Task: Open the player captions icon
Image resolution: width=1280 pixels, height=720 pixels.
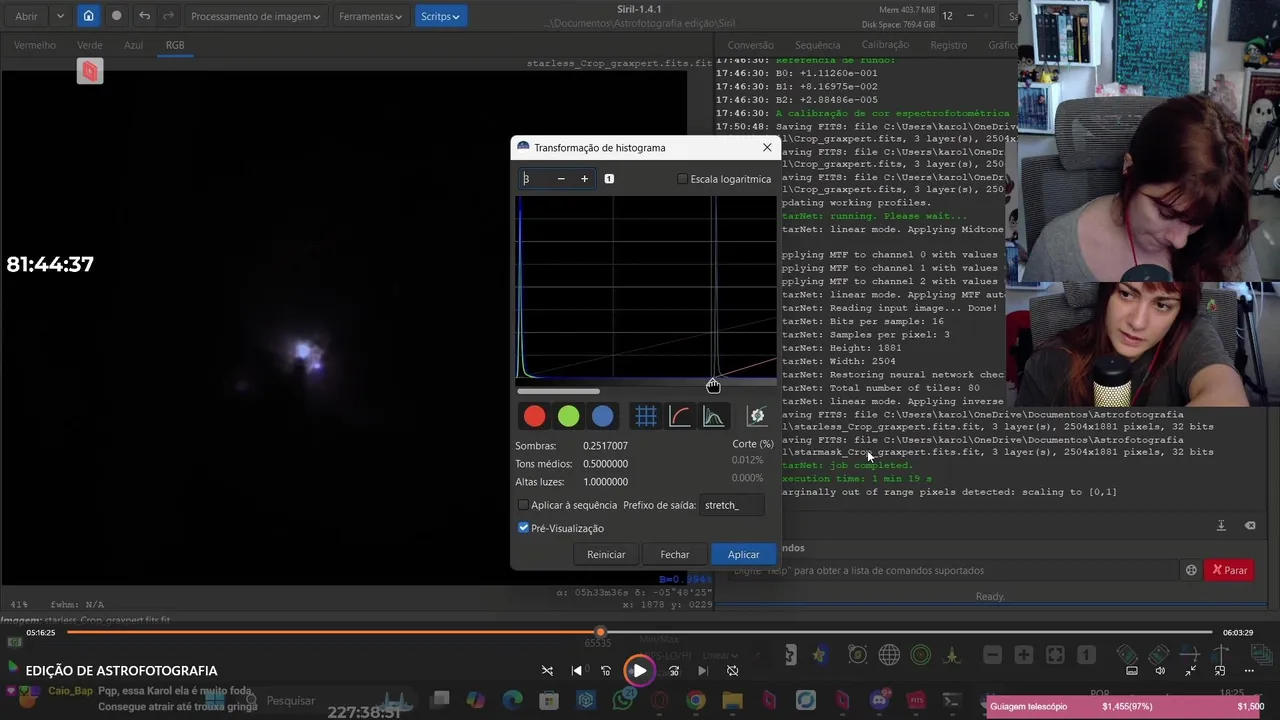Action: [1132, 671]
